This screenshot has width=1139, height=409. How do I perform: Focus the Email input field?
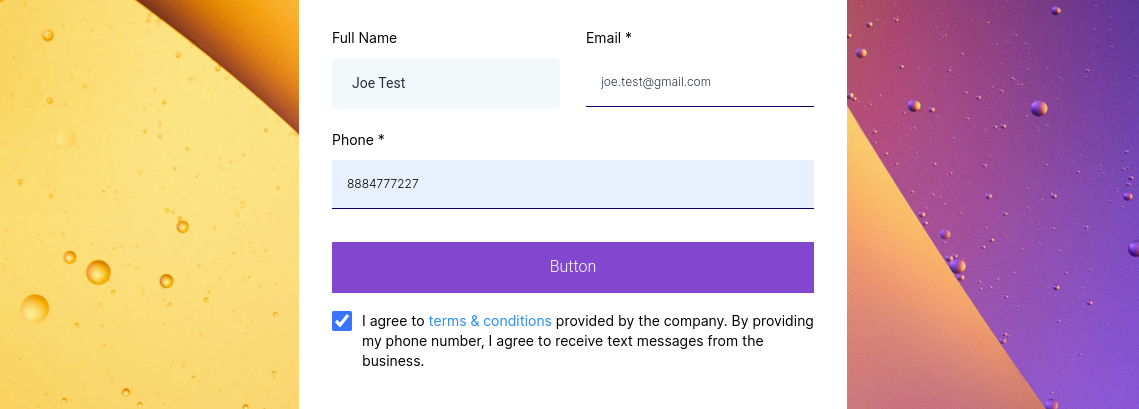pyautogui.click(x=699, y=82)
